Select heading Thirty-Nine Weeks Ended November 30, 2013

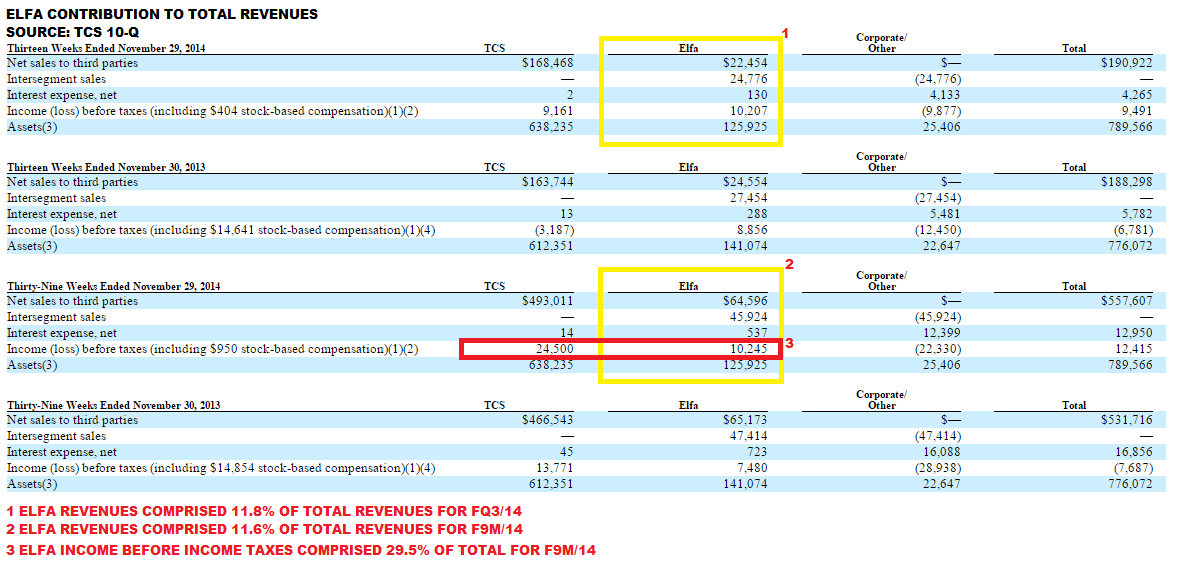point(114,405)
